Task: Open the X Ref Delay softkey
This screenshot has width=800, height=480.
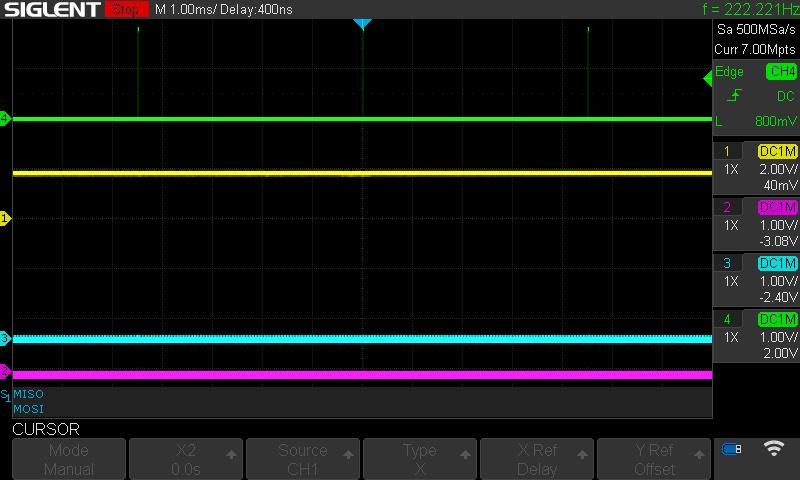Action: coord(537,459)
